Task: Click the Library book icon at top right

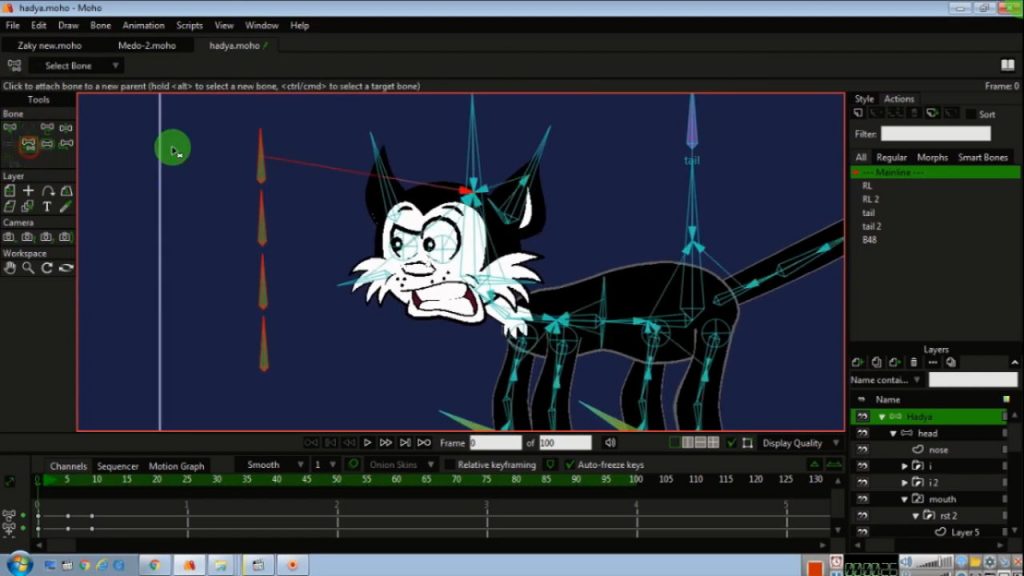Action: click(1008, 65)
